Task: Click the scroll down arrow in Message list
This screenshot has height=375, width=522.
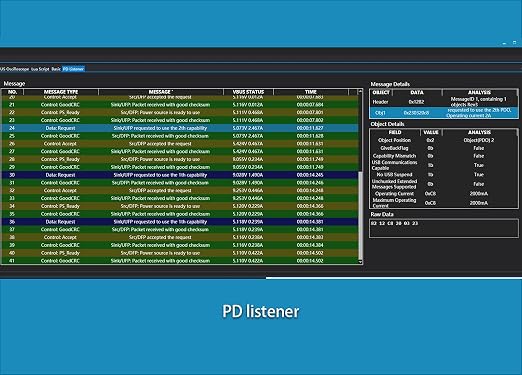Action: 360,262
